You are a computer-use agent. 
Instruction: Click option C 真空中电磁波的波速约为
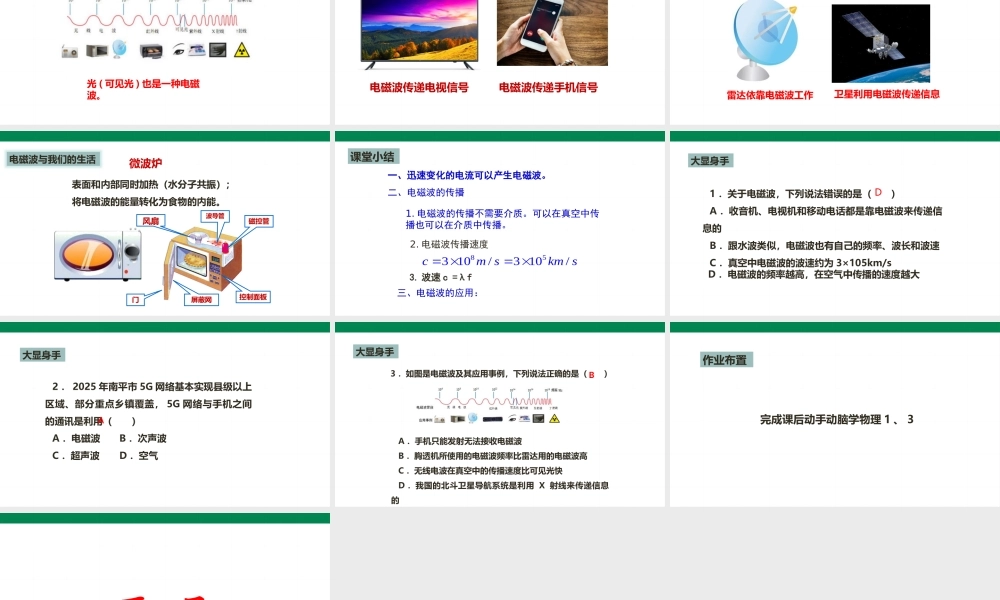click(x=800, y=262)
